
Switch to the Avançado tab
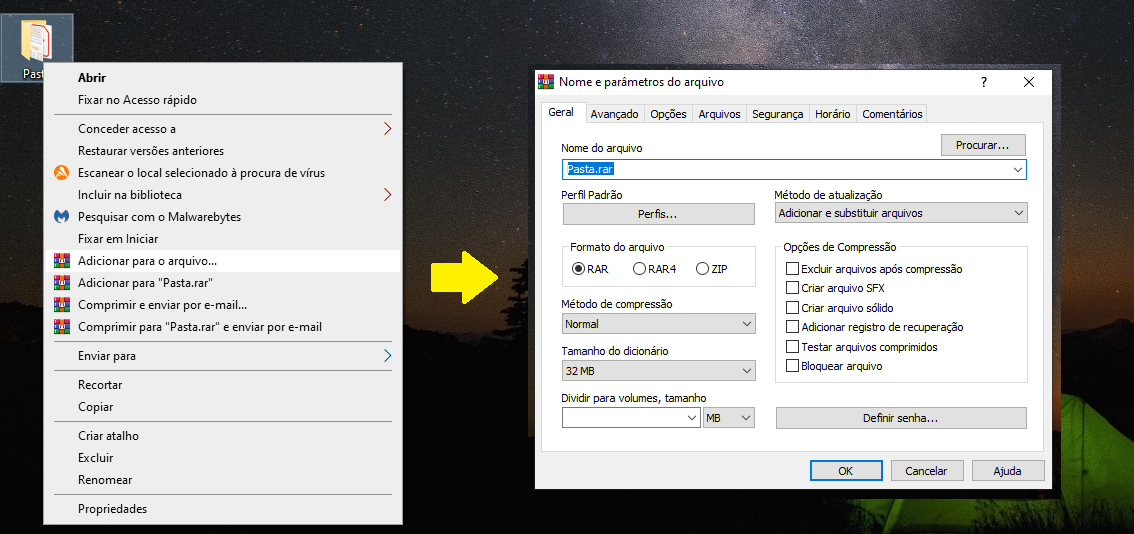tap(614, 114)
